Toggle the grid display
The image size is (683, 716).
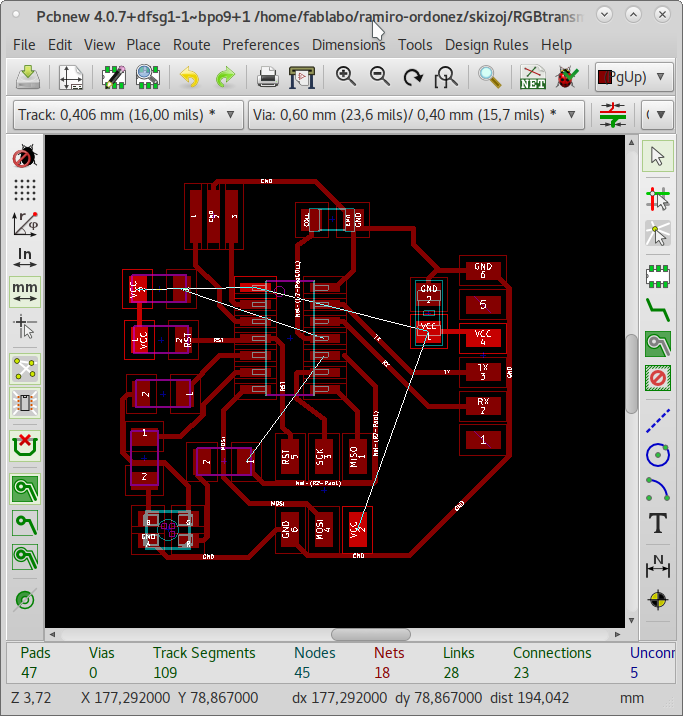coord(25,190)
